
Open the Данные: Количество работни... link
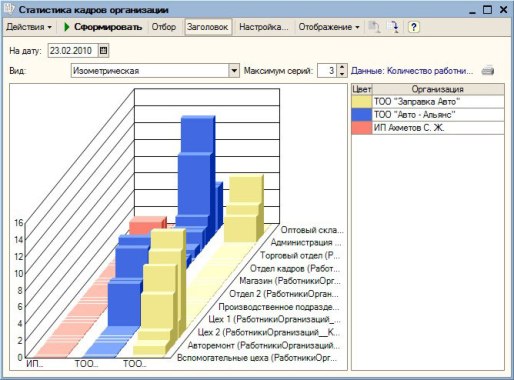[x=412, y=71]
